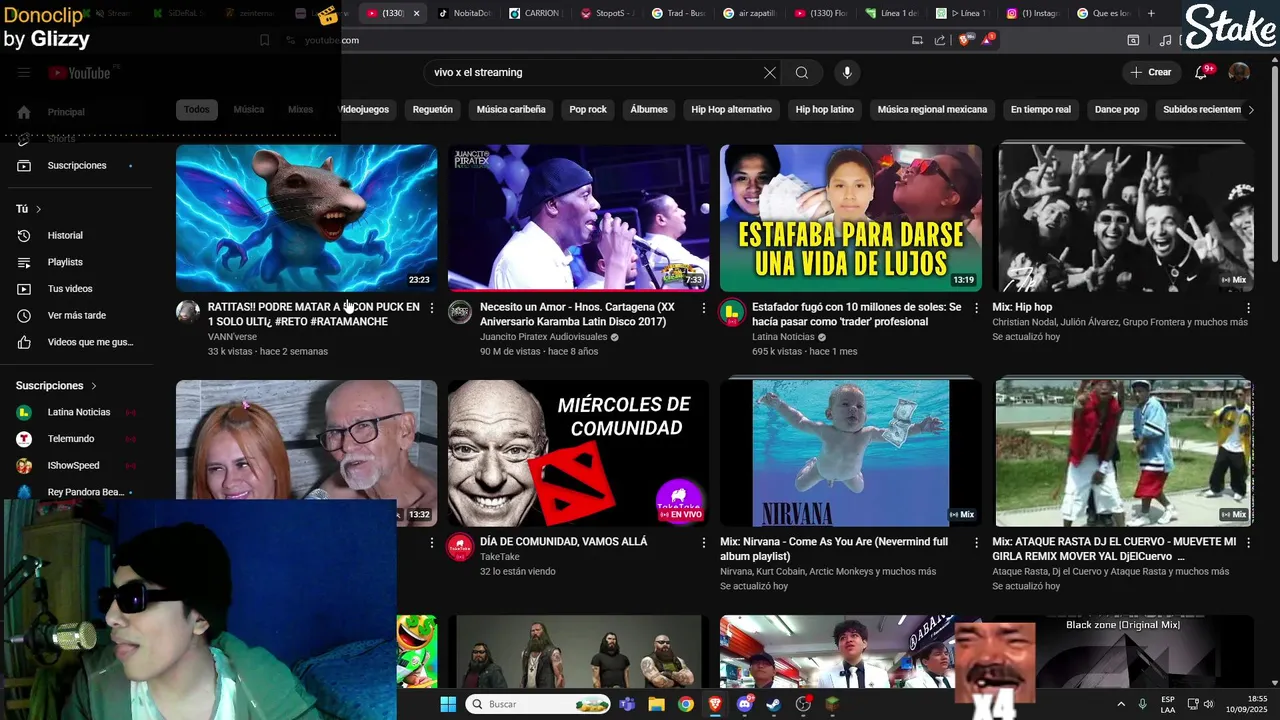Open Windows Start menu
Viewport: 1280px width, 720px height.
(x=448, y=704)
